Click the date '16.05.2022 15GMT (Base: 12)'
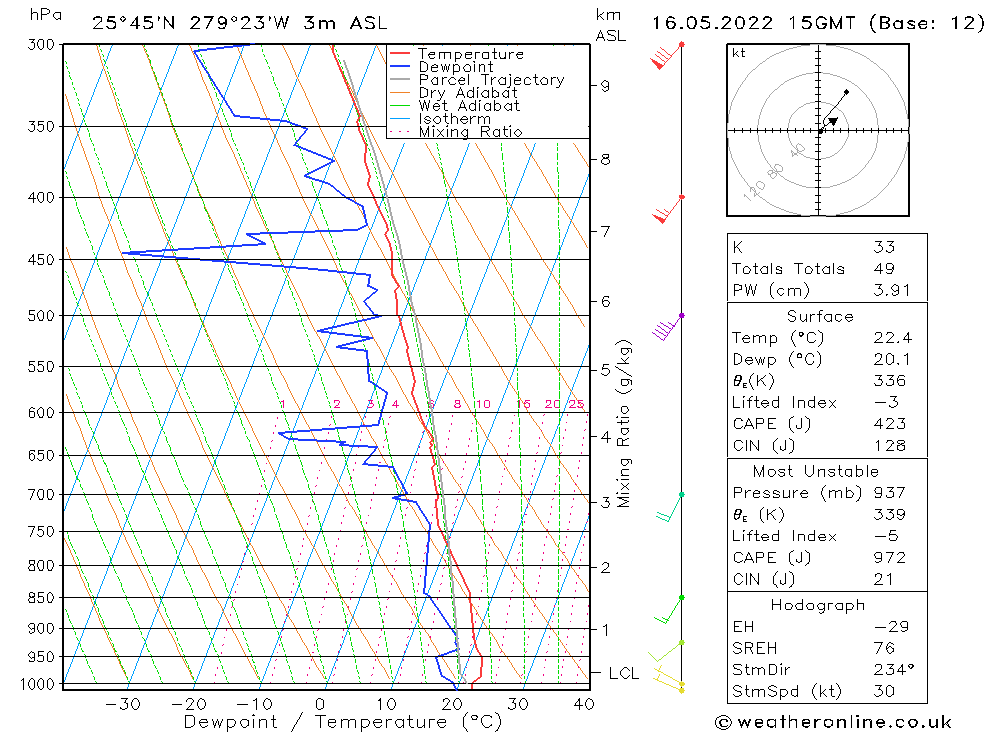 point(818,23)
